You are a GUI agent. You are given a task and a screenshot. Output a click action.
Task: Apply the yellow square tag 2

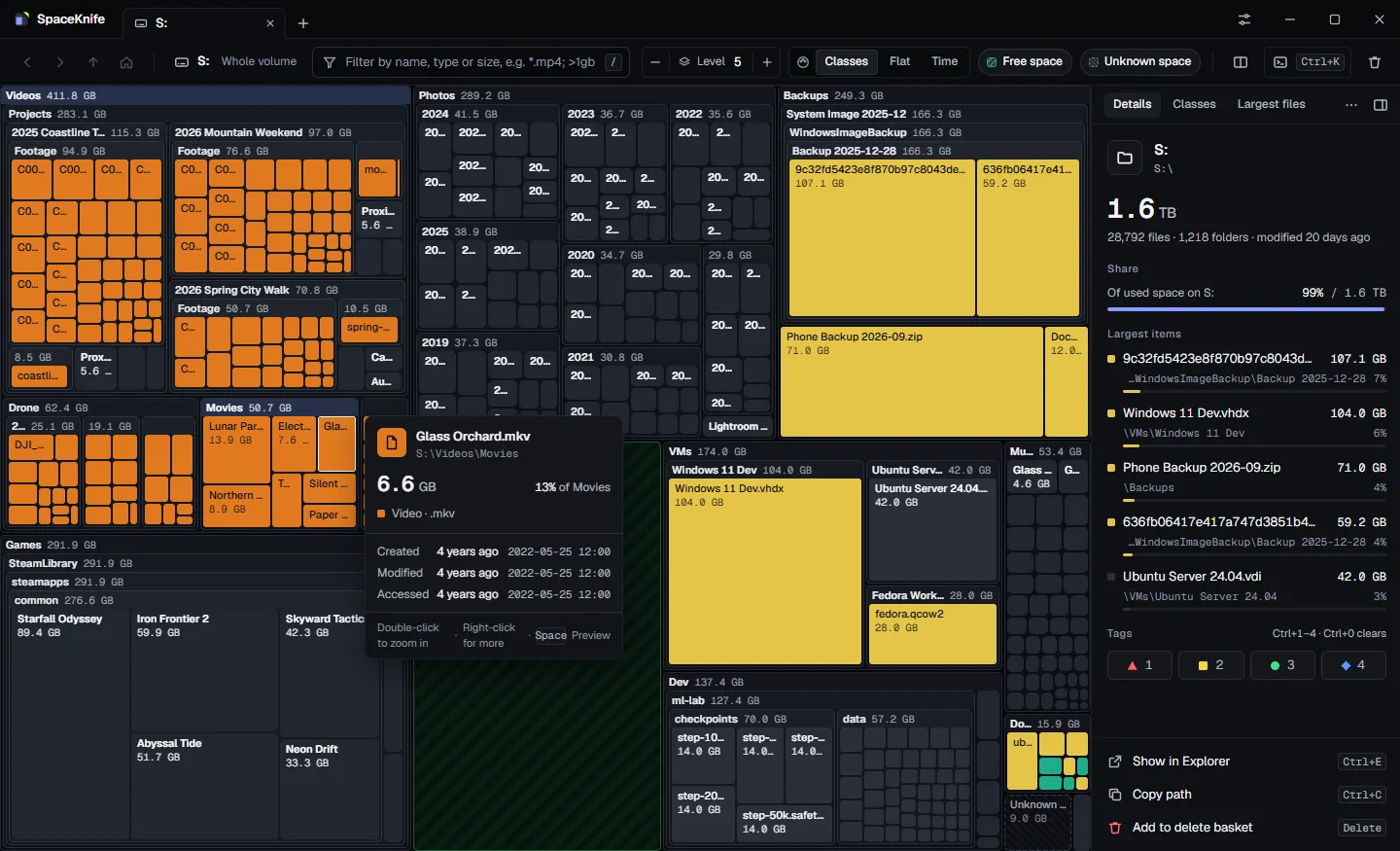1210,665
